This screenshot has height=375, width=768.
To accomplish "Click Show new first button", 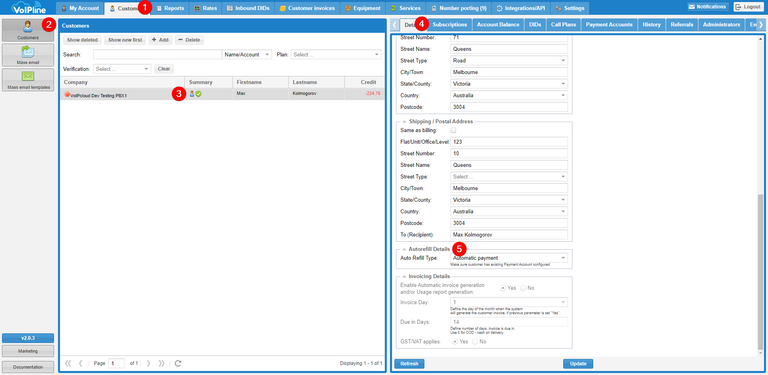I will pos(125,40).
